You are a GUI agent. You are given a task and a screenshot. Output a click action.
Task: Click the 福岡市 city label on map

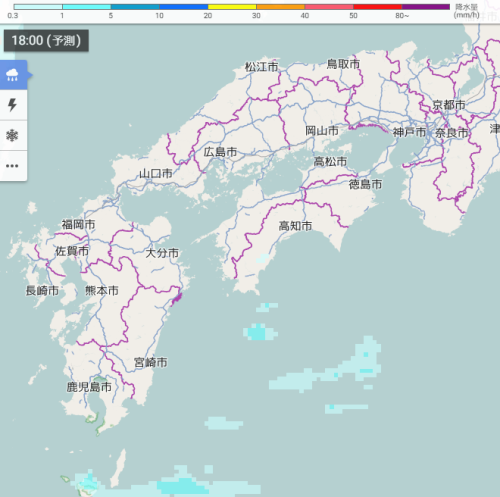point(78,224)
